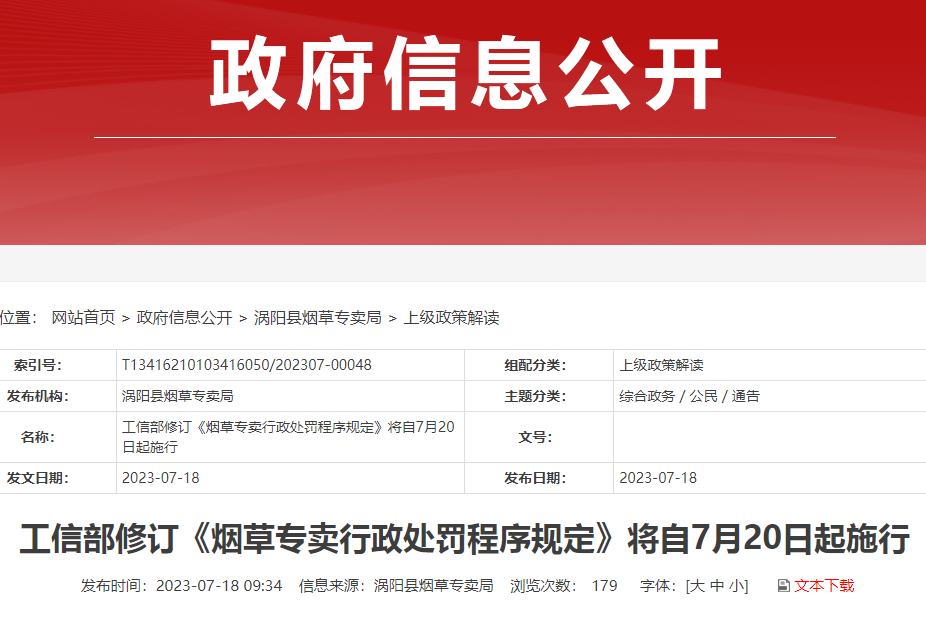The width and height of the screenshot is (926, 617).
Task: Go to 网站首页 in the breadcrumb
Action: point(83,318)
